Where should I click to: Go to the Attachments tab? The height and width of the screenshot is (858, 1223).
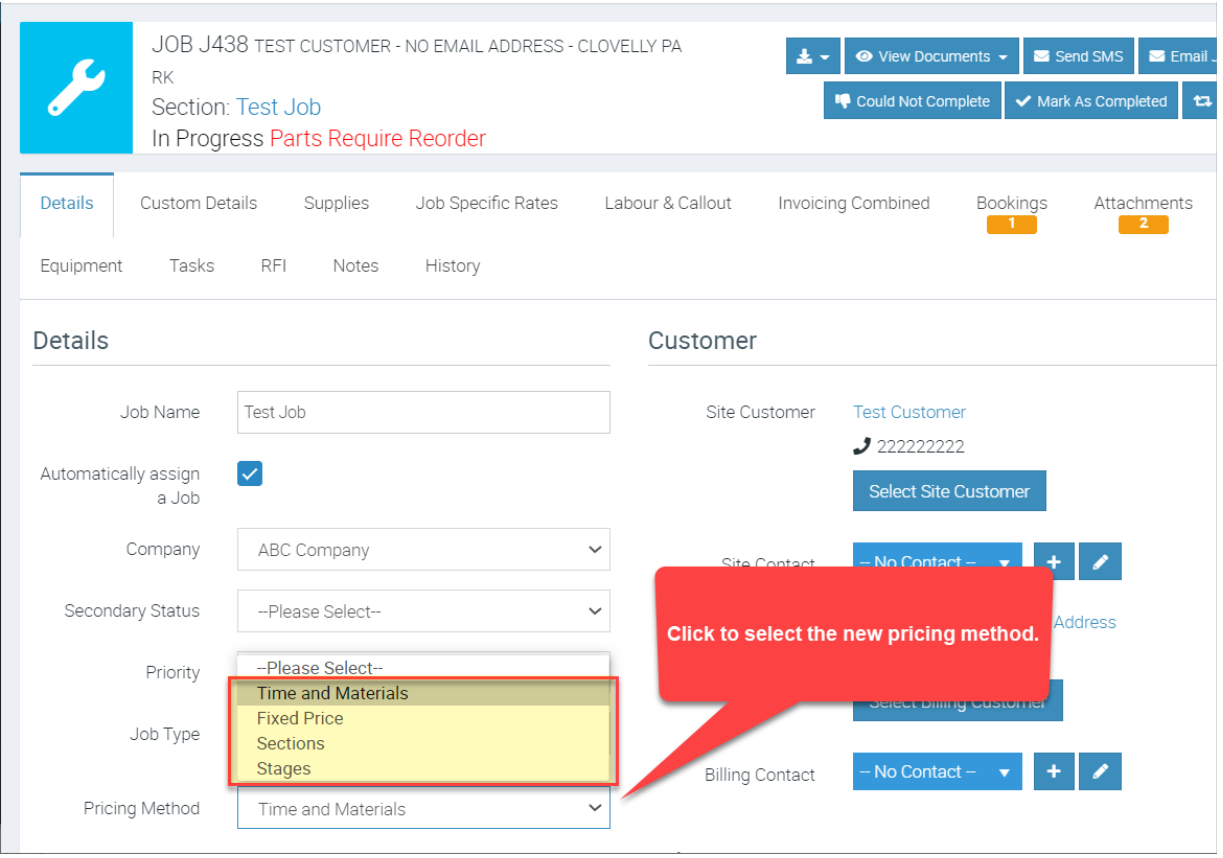(x=1142, y=203)
